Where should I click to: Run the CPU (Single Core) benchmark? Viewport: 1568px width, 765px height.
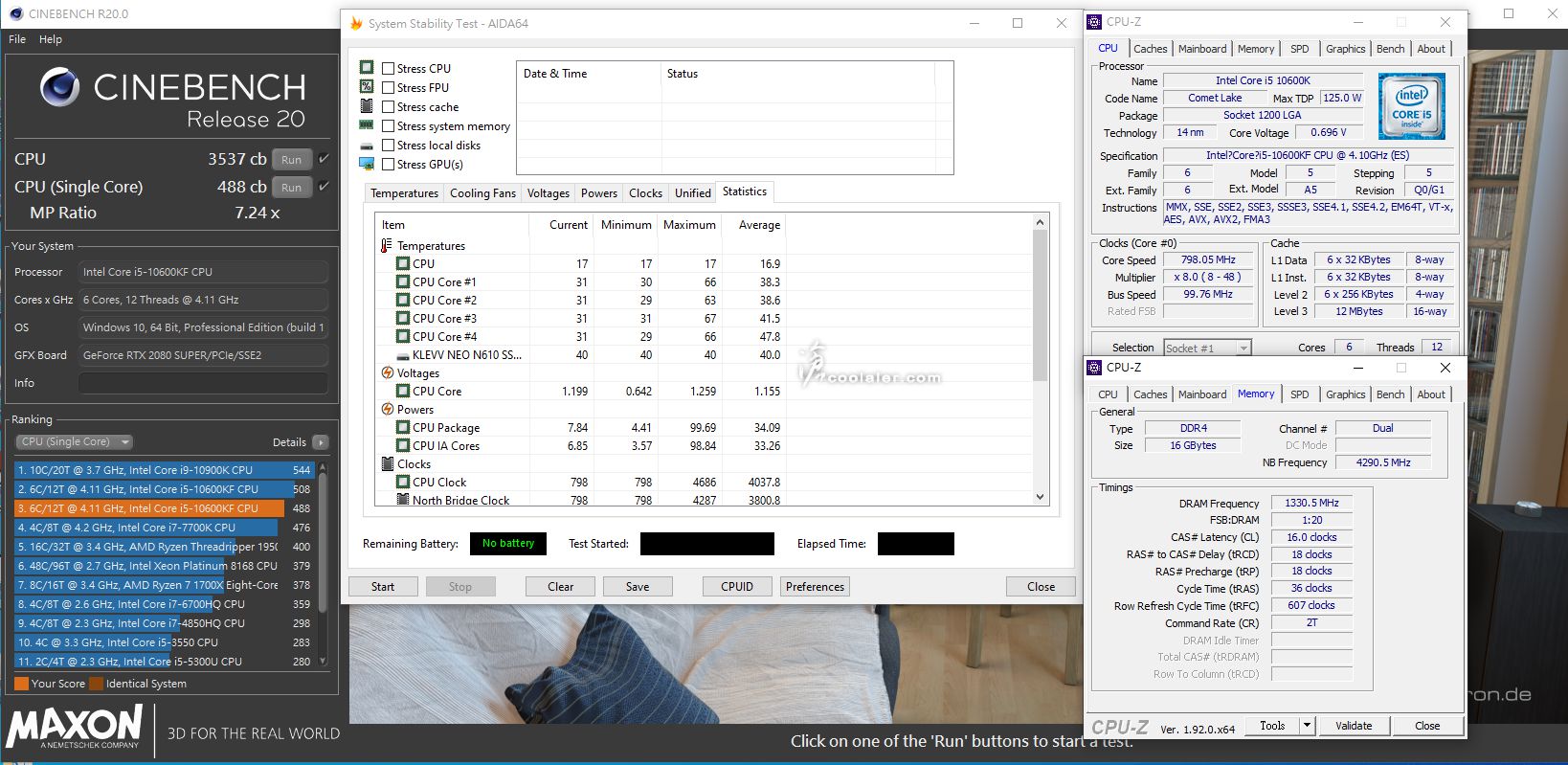pyautogui.click(x=292, y=188)
